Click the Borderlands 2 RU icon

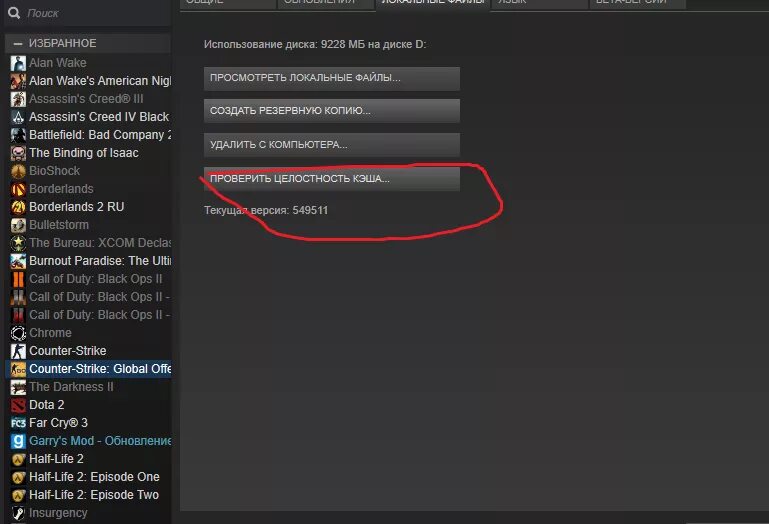(18, 207)
